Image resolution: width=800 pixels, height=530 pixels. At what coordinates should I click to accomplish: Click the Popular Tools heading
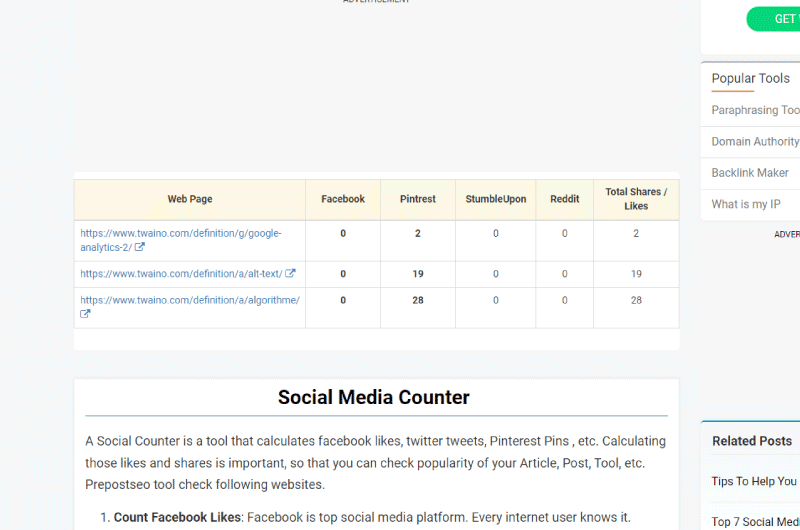point(751,79)
